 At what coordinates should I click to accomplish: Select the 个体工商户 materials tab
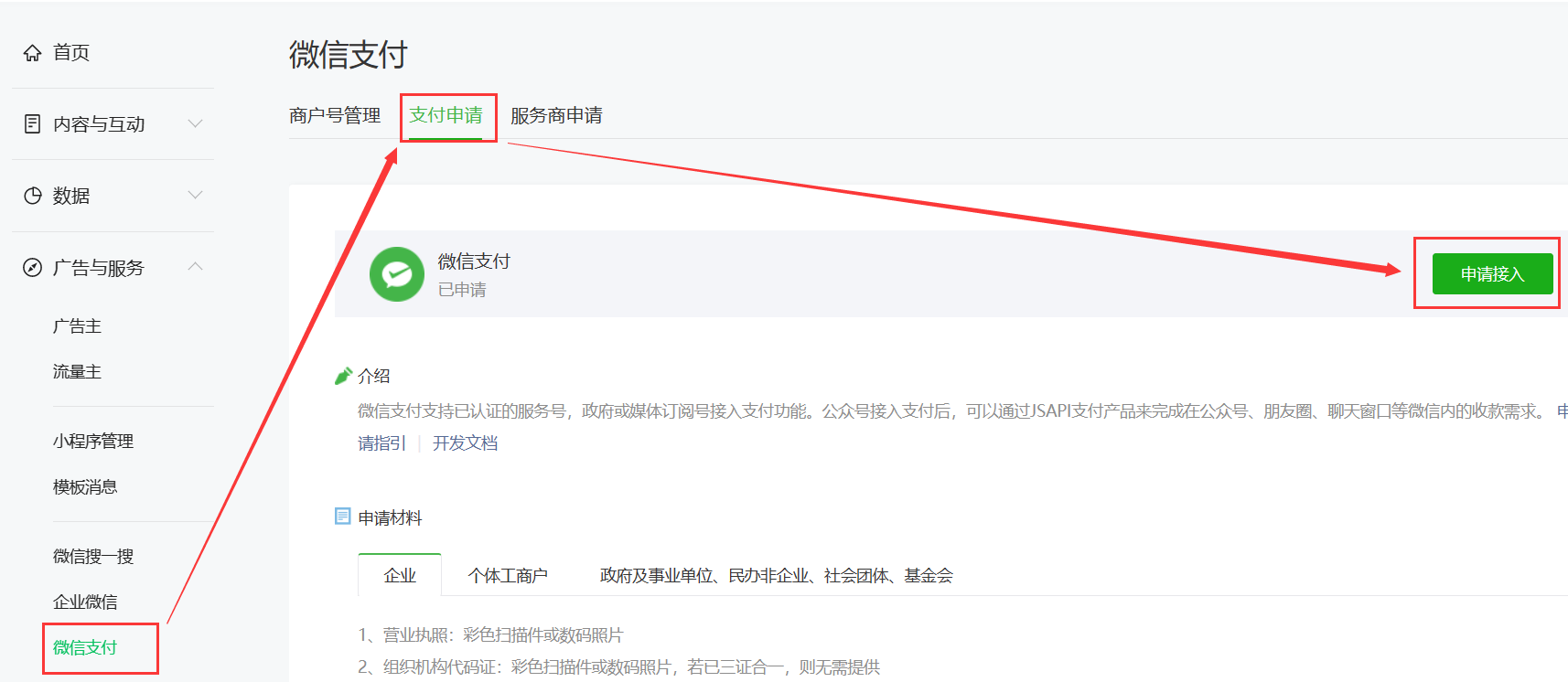508,576
